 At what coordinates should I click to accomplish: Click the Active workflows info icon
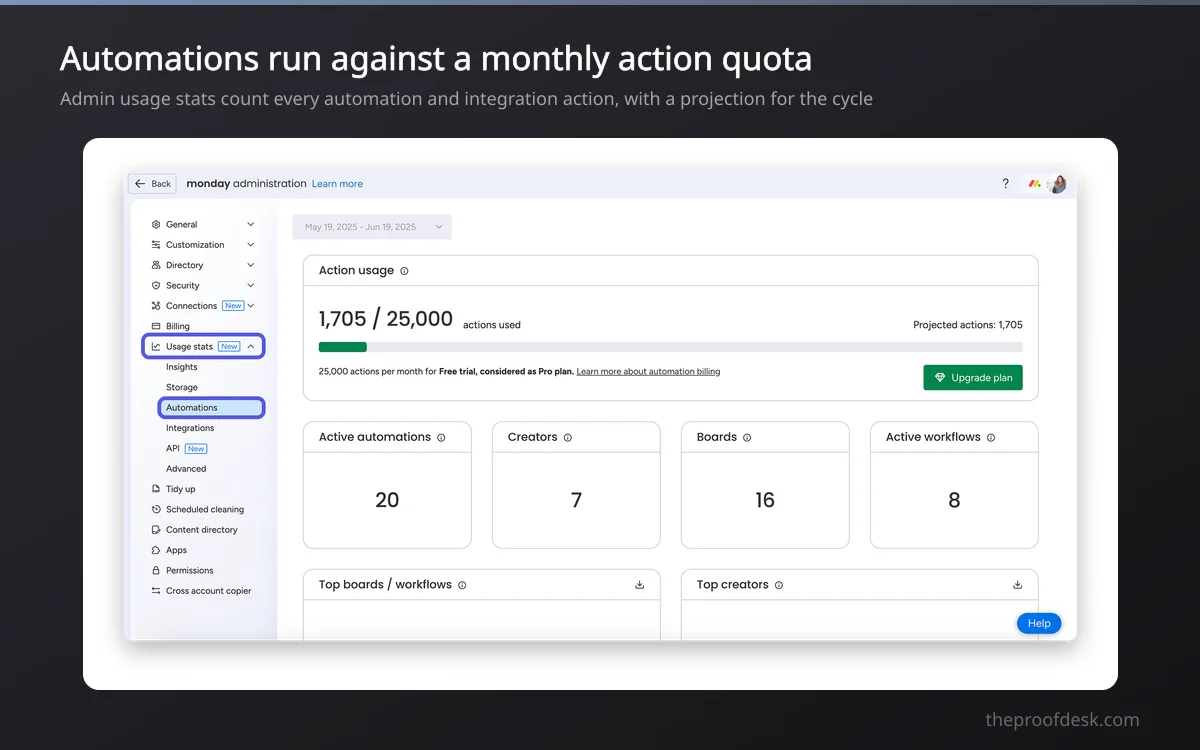pyautogui.click(x=991, y=438)
